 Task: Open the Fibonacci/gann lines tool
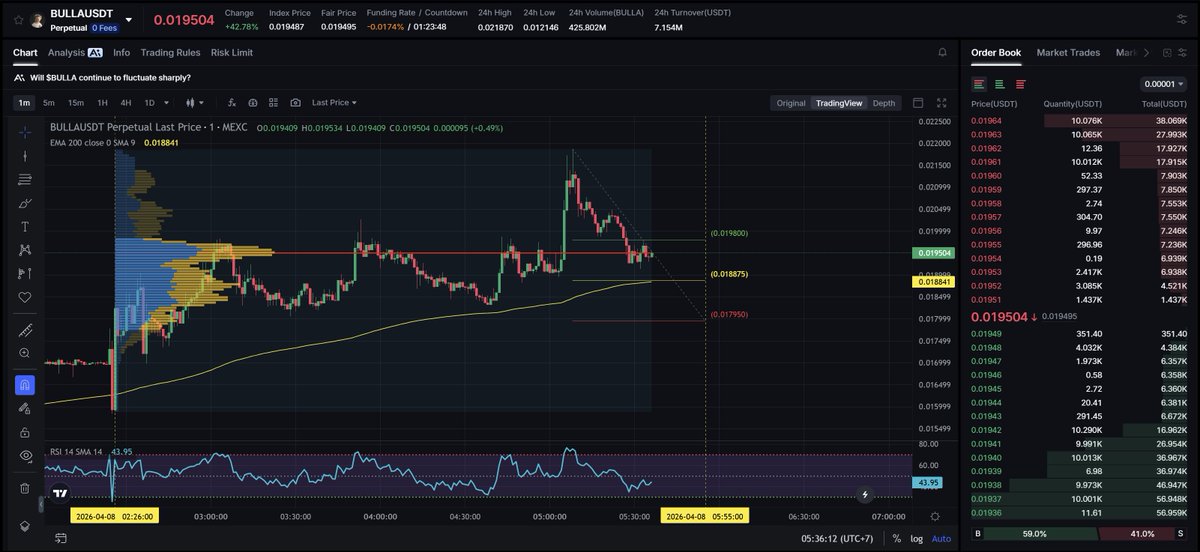pos(25,179)
